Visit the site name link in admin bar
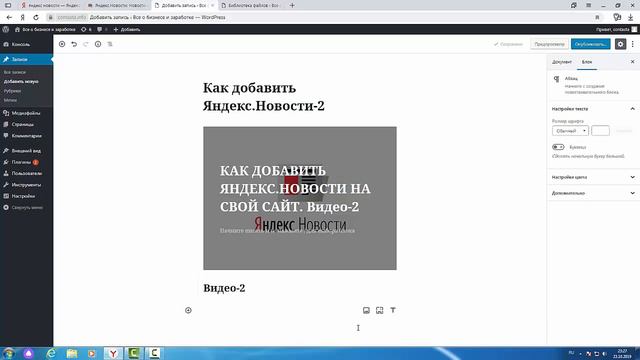The width and height of the screenshot is (640, 360). 45,29
